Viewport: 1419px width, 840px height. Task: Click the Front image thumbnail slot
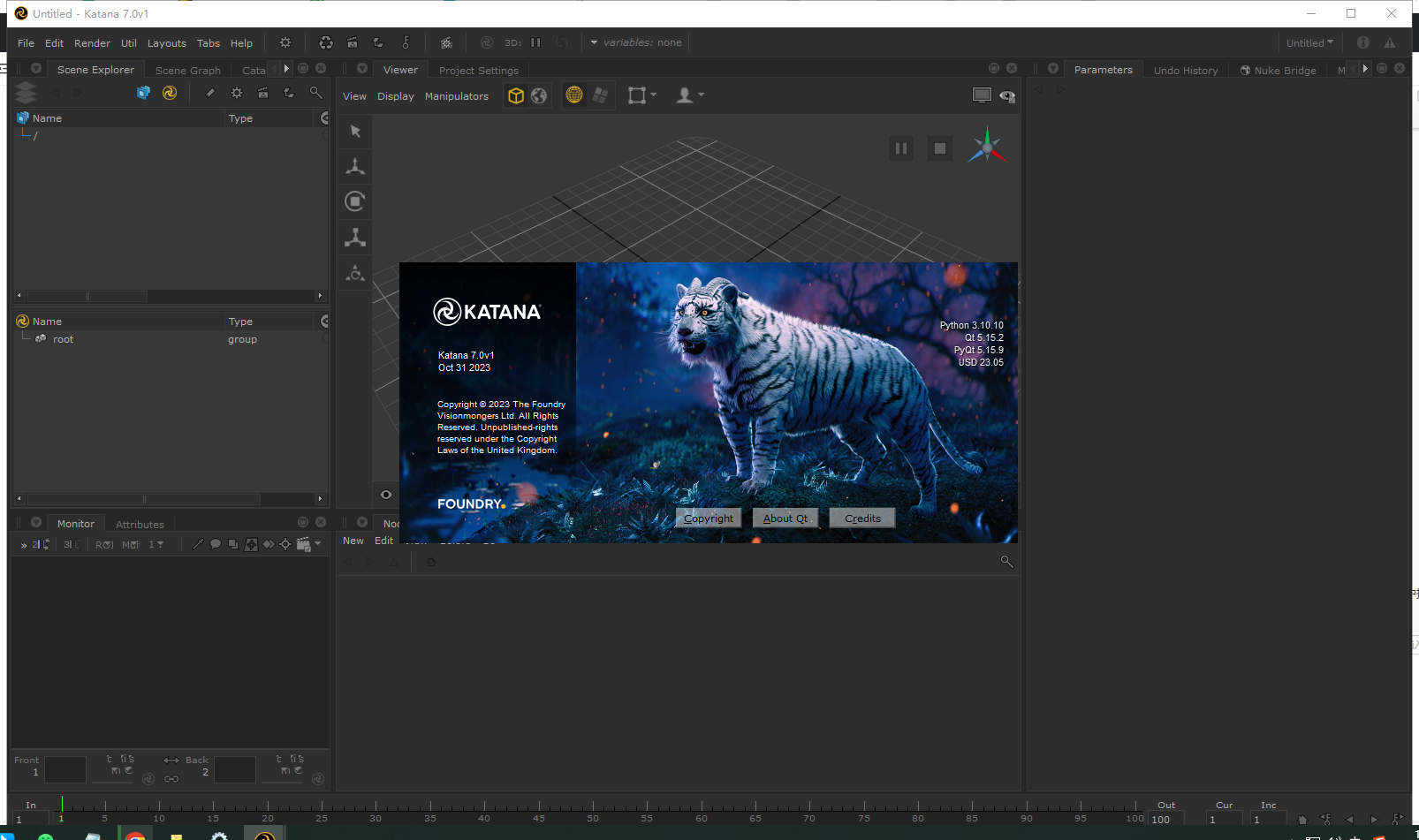(65, 769)
